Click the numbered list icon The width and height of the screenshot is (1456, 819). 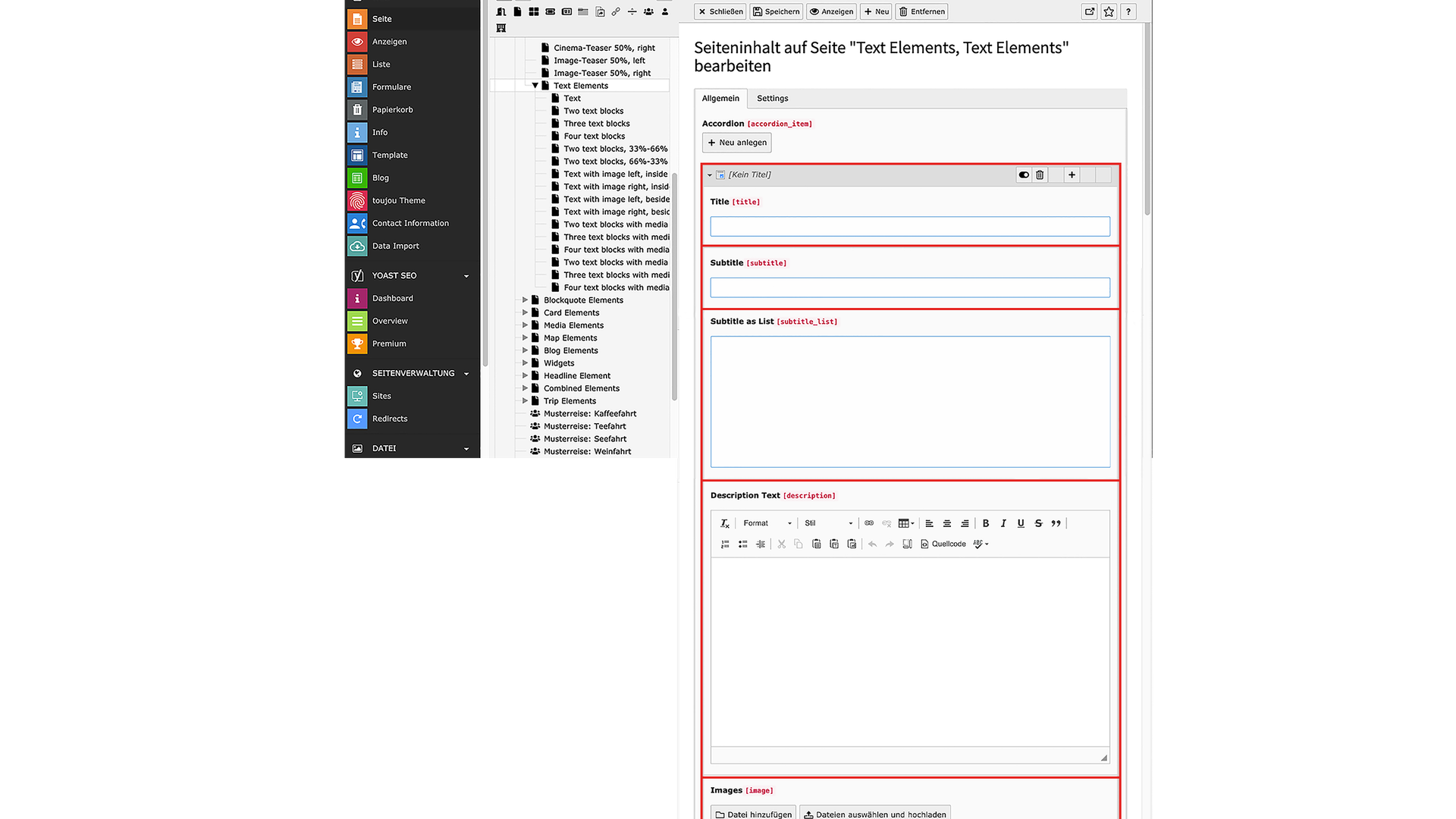725,544
